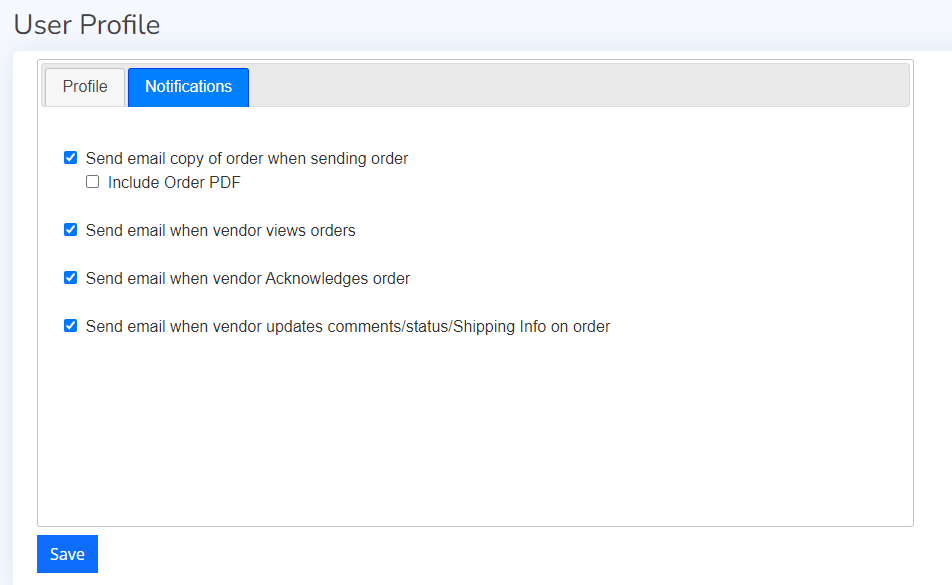Enable the Include Order PDF checkbox
Image resolution: width=952 pixels, height=585 pixels.
click(93, 182)
